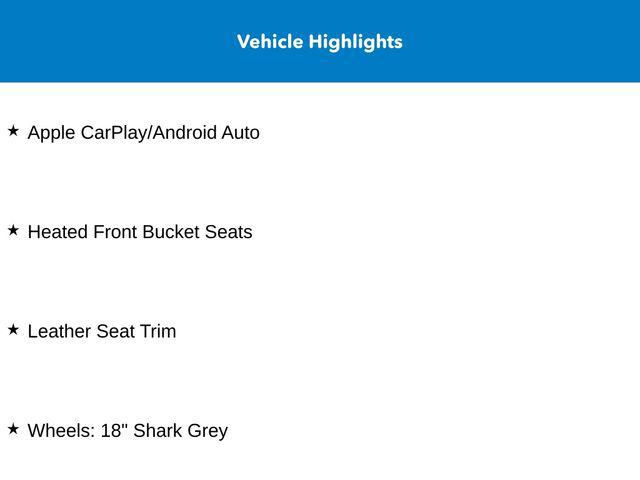Click the star next to Heated Front Bucket Seats
The width and height of the screenshot is (640, 480).
pos(13,230)
